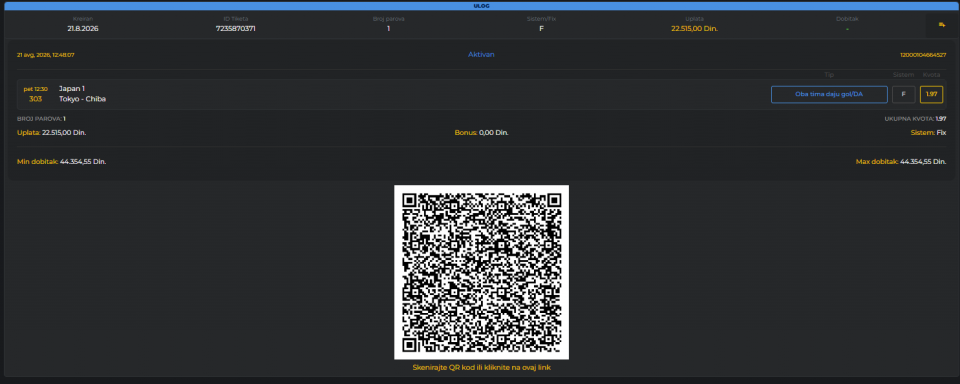
Task: Open the QR code image
Action: tap(481, 272)
